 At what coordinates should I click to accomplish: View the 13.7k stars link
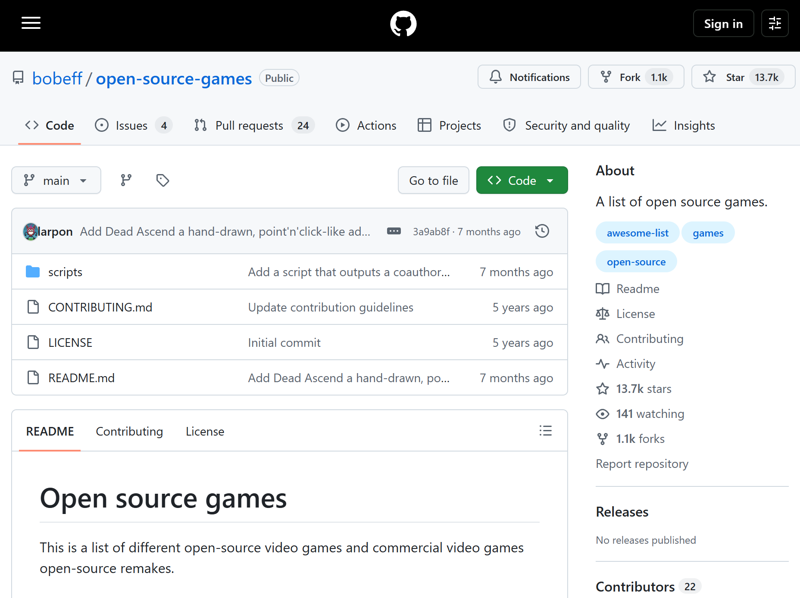(x=633, y=389)
